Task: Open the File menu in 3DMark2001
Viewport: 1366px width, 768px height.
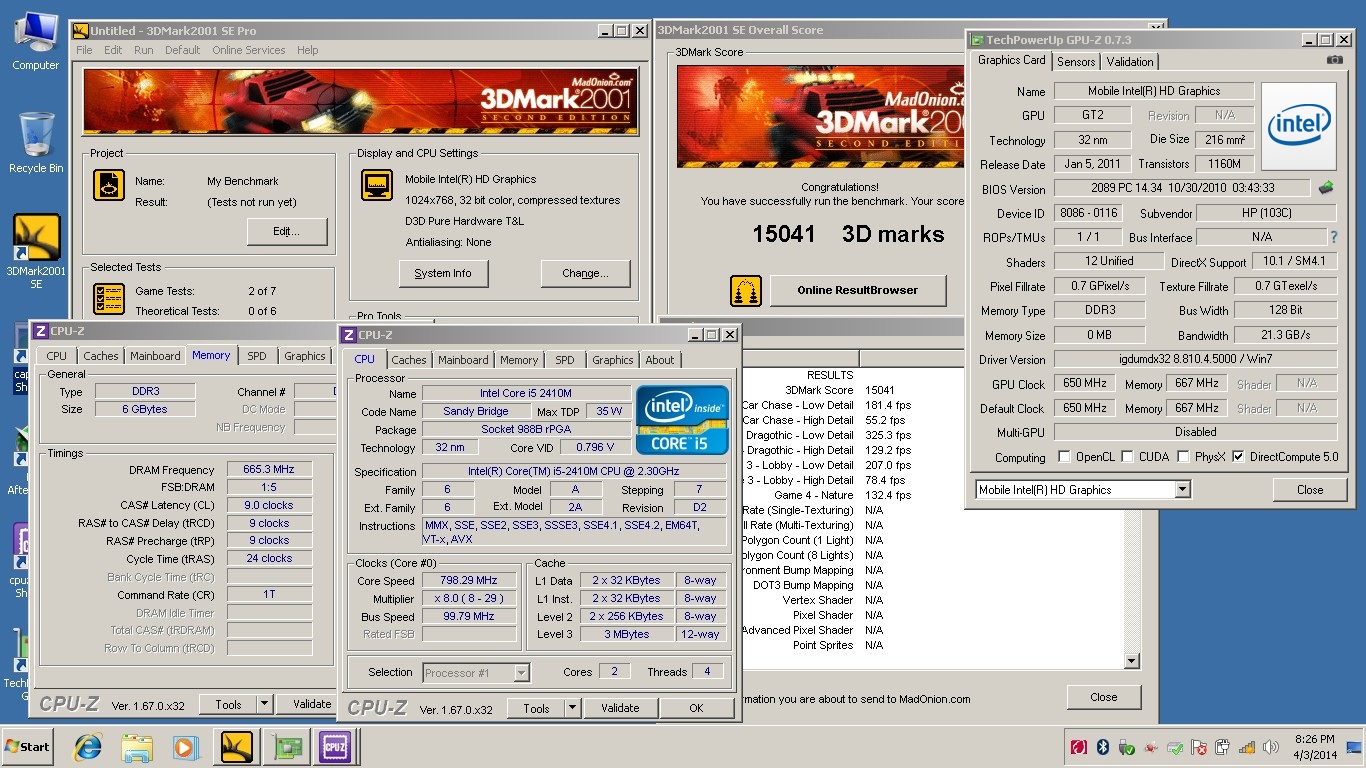Action: coord(84,50)
